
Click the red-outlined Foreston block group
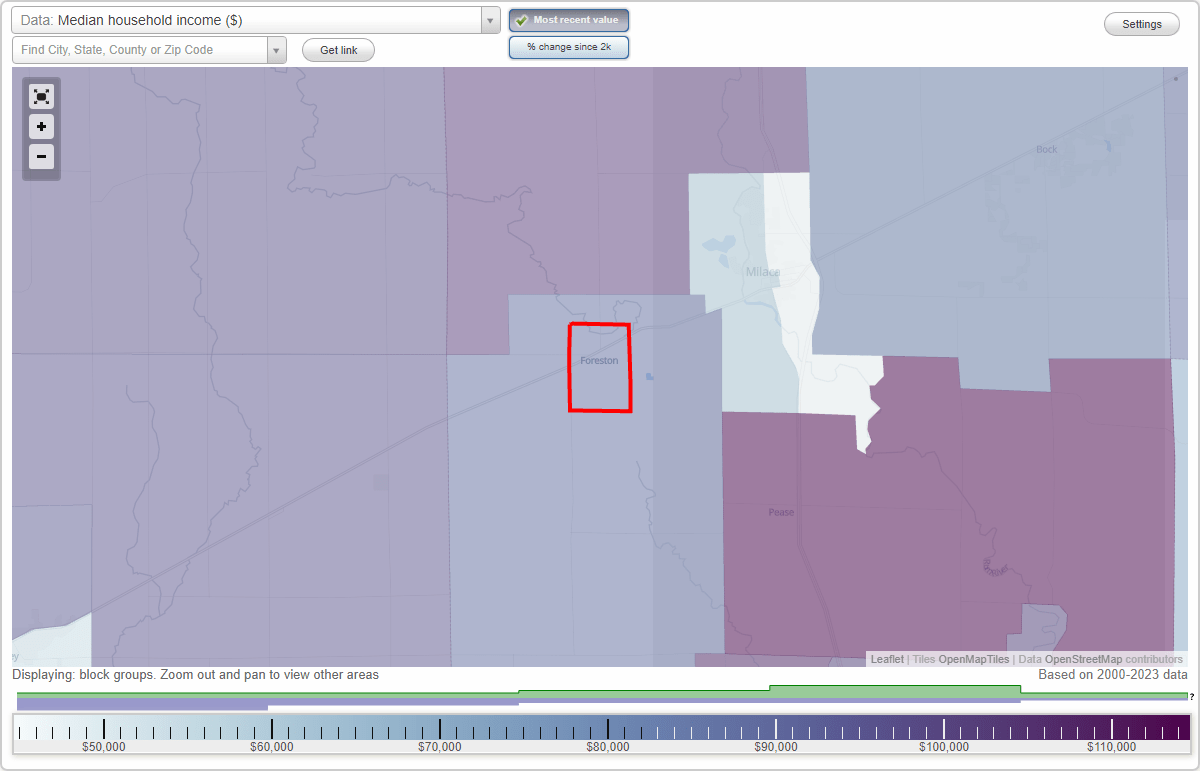point(599,367)
